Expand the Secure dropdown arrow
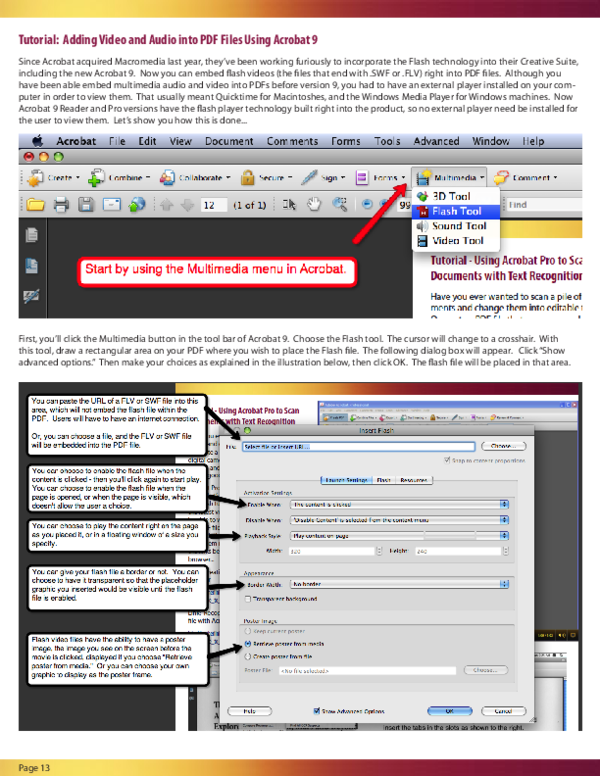 click(x=290, y=178)
